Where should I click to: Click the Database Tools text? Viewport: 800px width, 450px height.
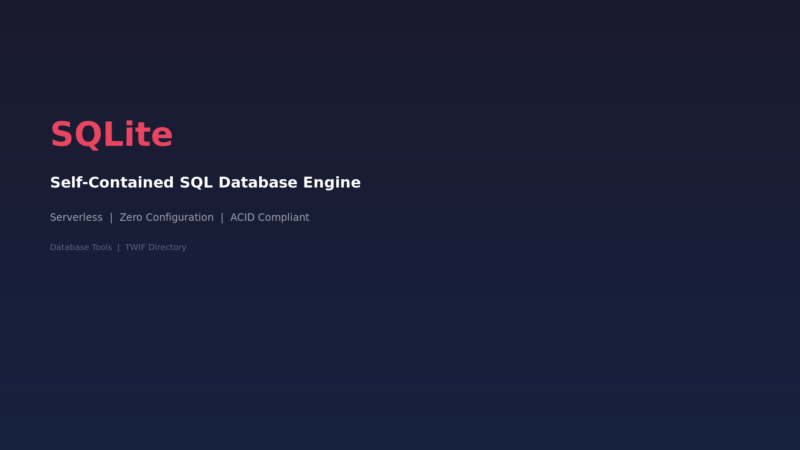point(81,247)
